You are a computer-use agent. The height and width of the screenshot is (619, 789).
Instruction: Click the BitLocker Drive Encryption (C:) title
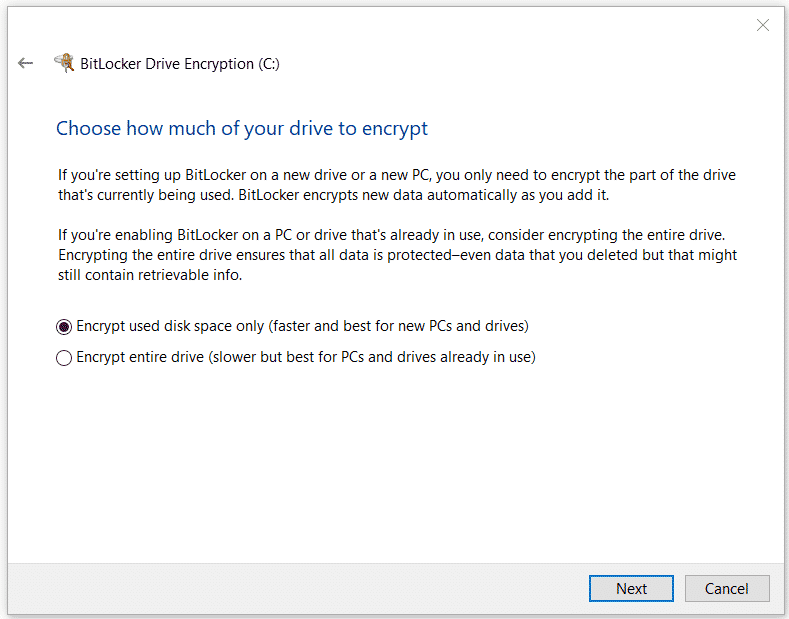tap(180, 64)
